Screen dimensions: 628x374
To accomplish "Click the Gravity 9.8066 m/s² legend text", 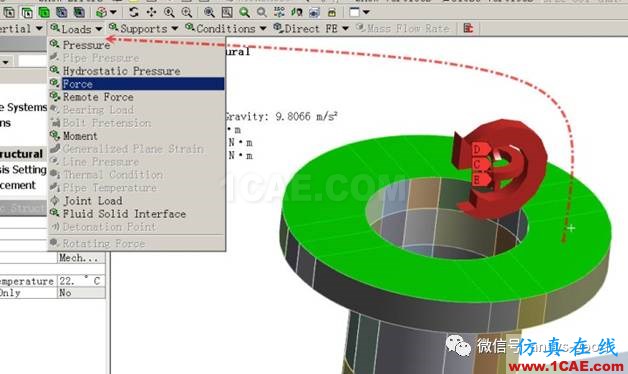I will click(281, 117).
